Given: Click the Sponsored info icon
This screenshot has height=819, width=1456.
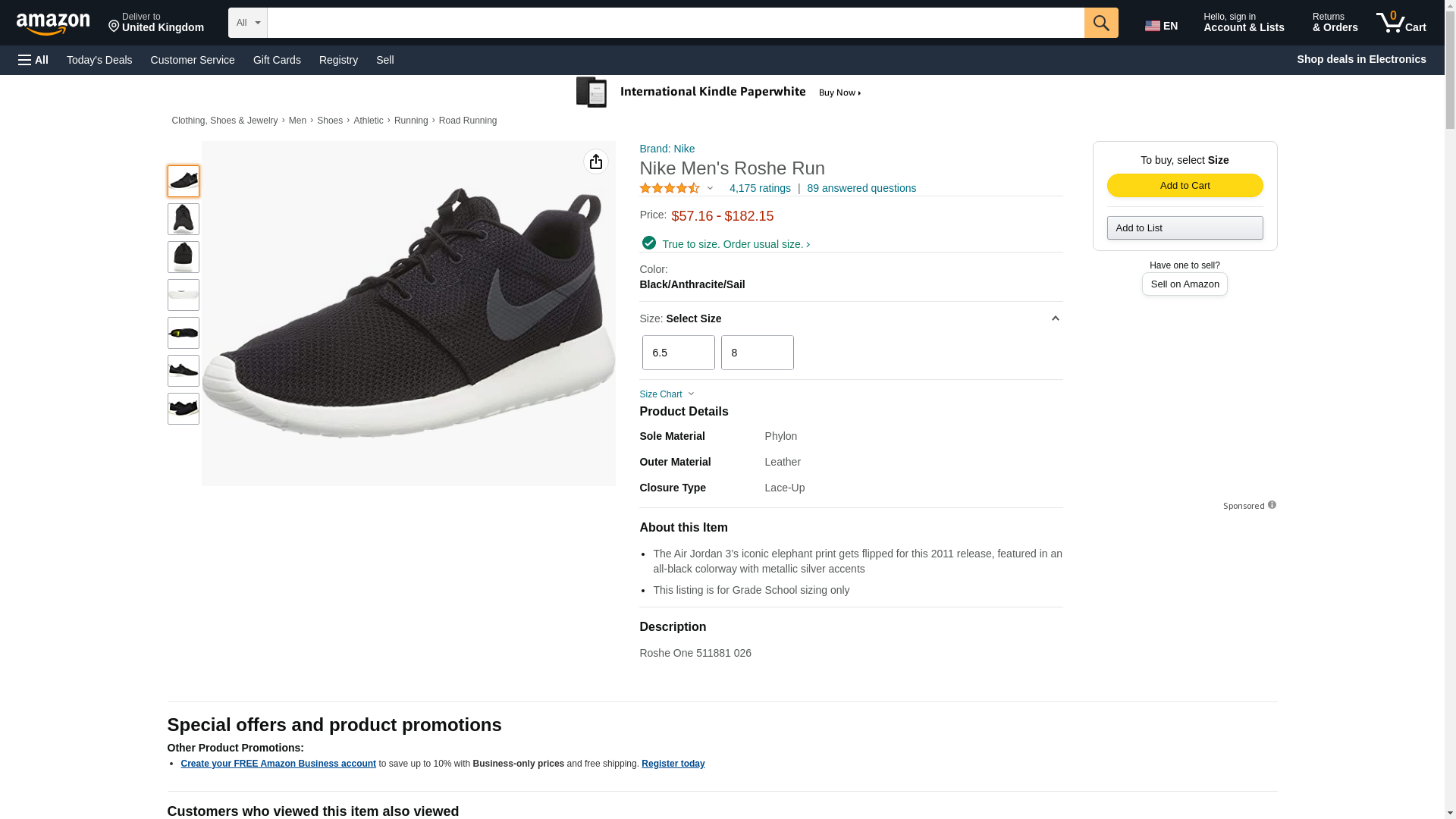Looking at the screenshot, I should [x=1272, y=505].
